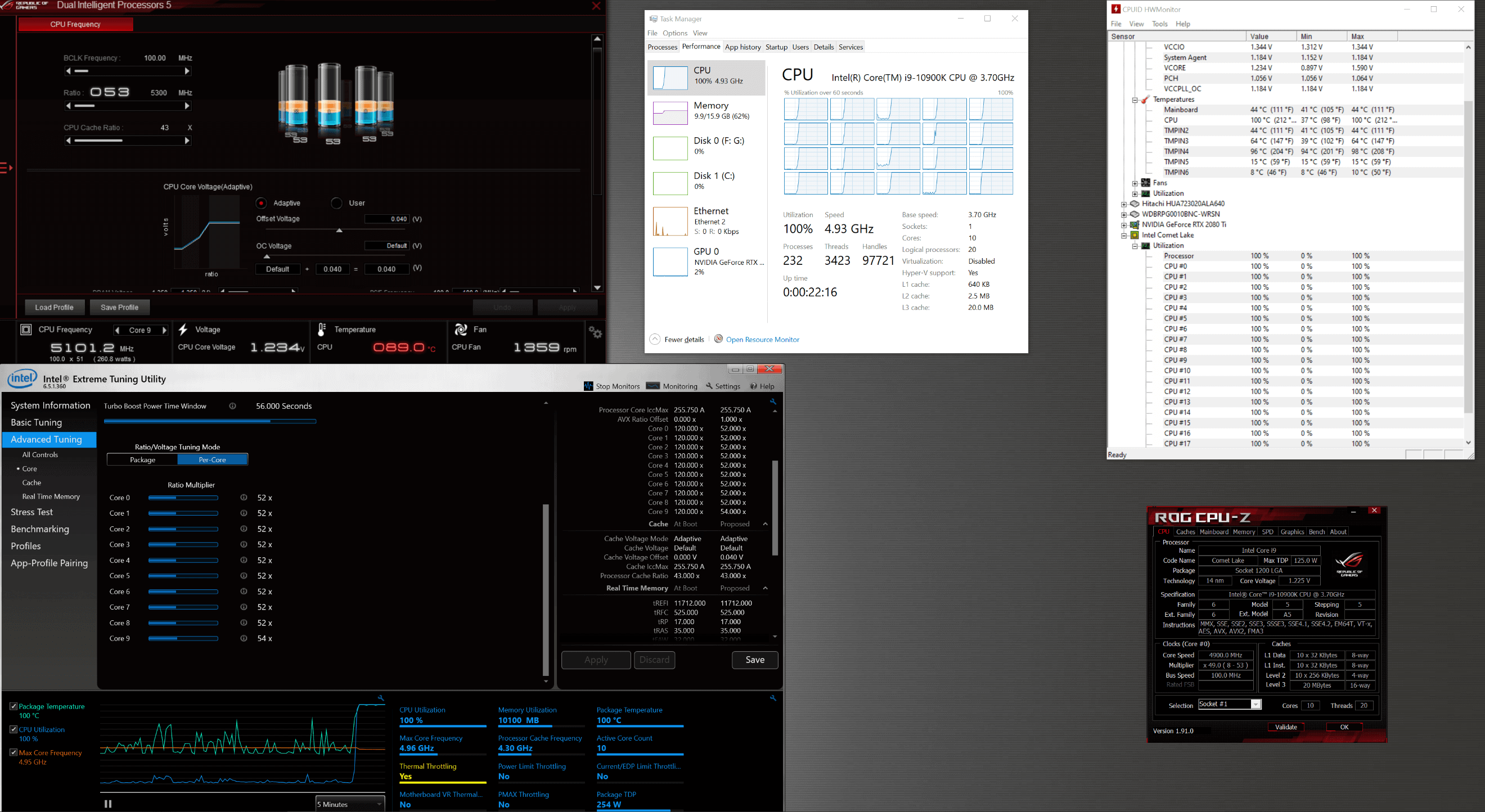The width and height of the screenshot is (1485, 812).
Task: Click the settings gear in Dual Intelligent Processors
Action: (595, 332)
